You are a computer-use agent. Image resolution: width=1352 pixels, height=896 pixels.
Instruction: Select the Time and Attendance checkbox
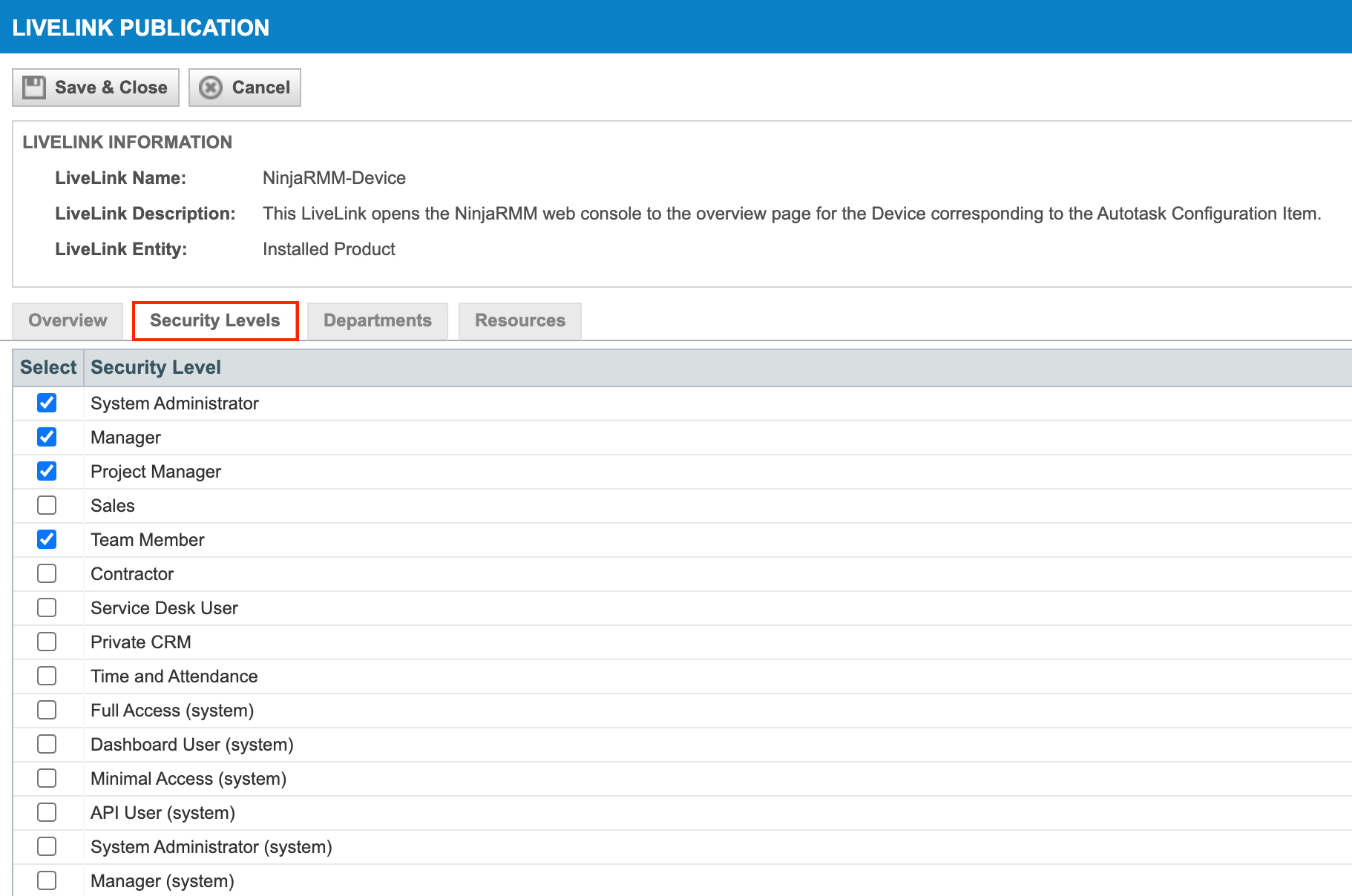coord(47,676)
